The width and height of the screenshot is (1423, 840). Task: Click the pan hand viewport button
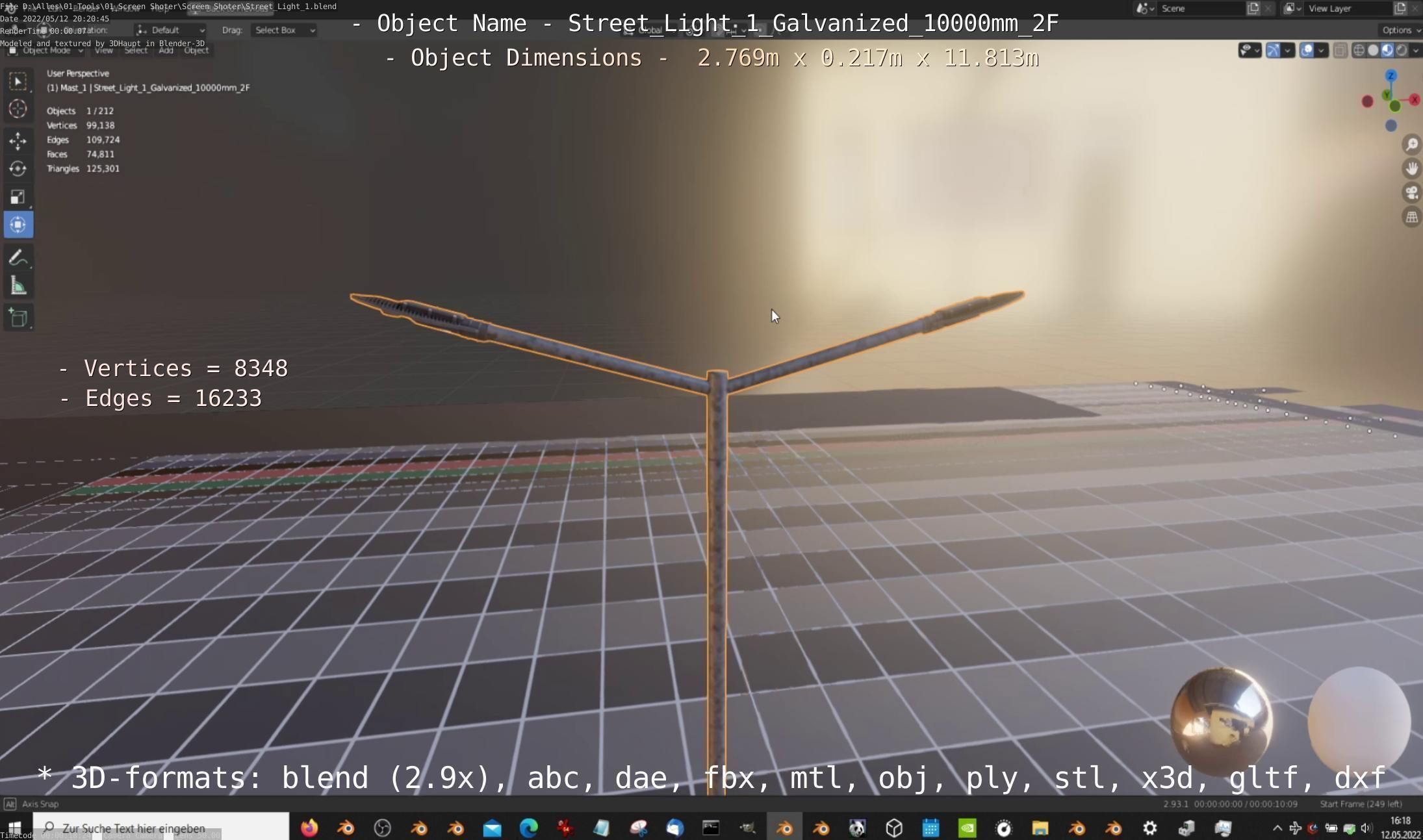[1411, 168]
